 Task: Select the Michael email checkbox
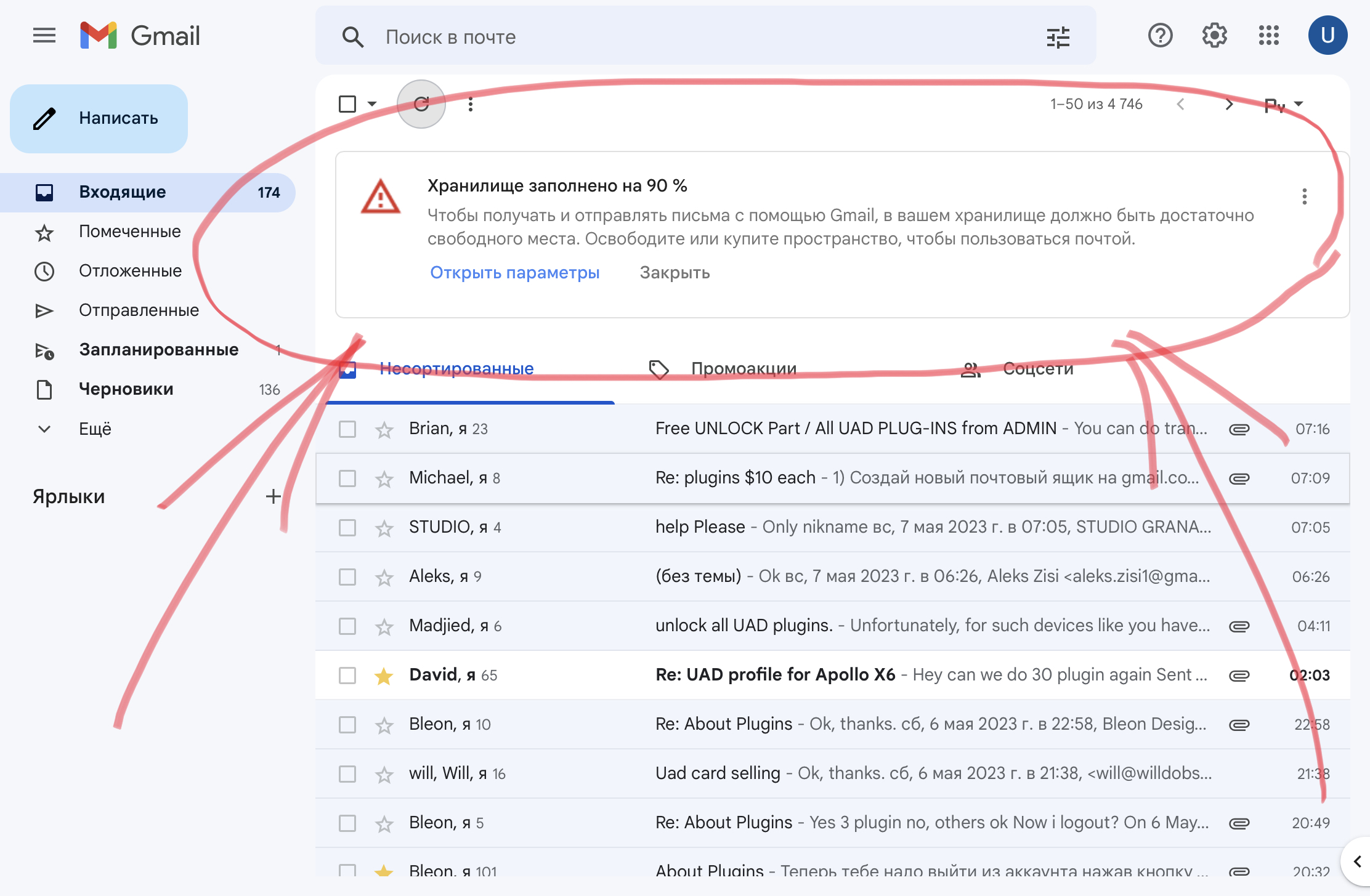(347, 478)
